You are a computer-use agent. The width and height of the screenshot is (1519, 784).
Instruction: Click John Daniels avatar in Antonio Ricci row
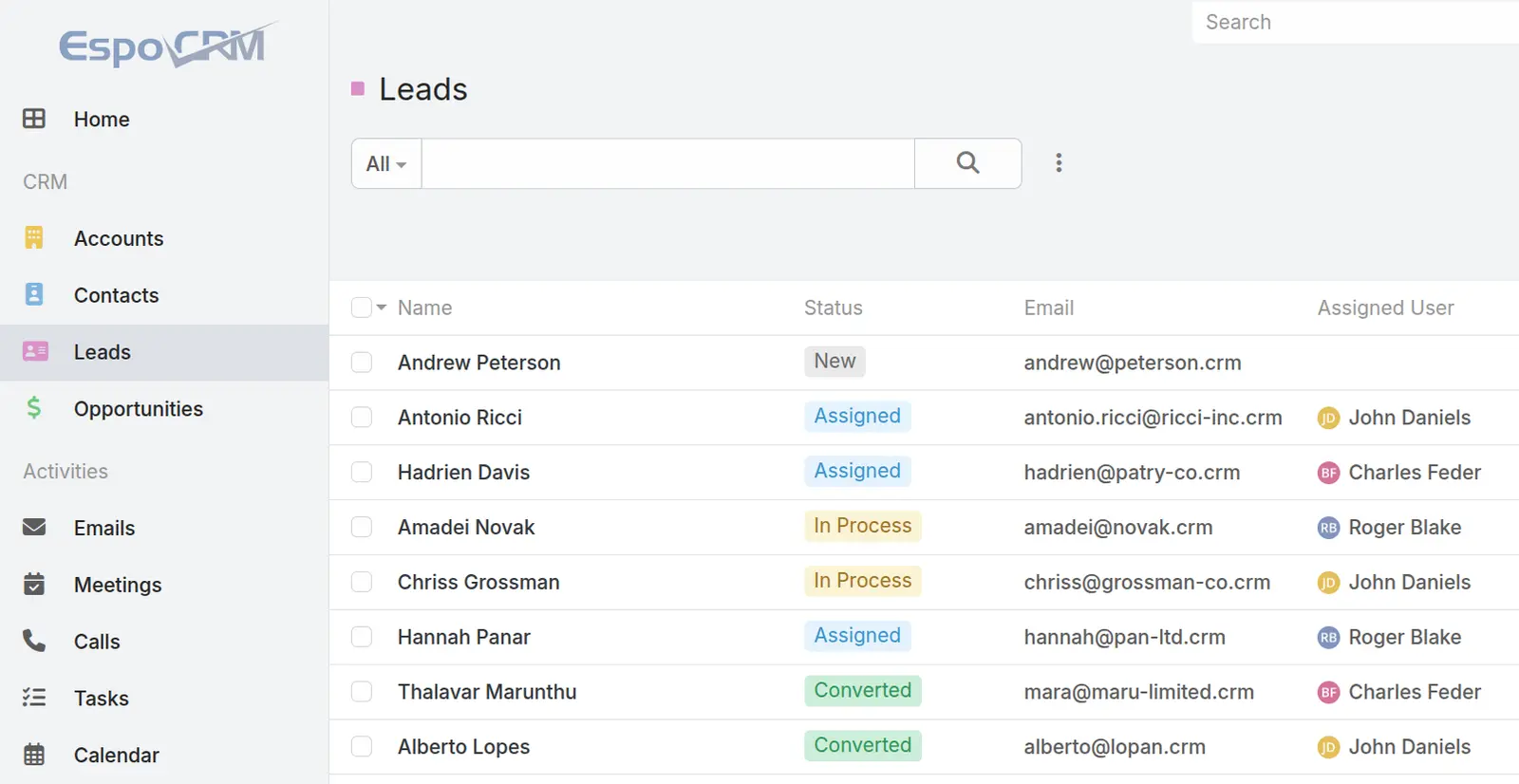(1328, 418)
